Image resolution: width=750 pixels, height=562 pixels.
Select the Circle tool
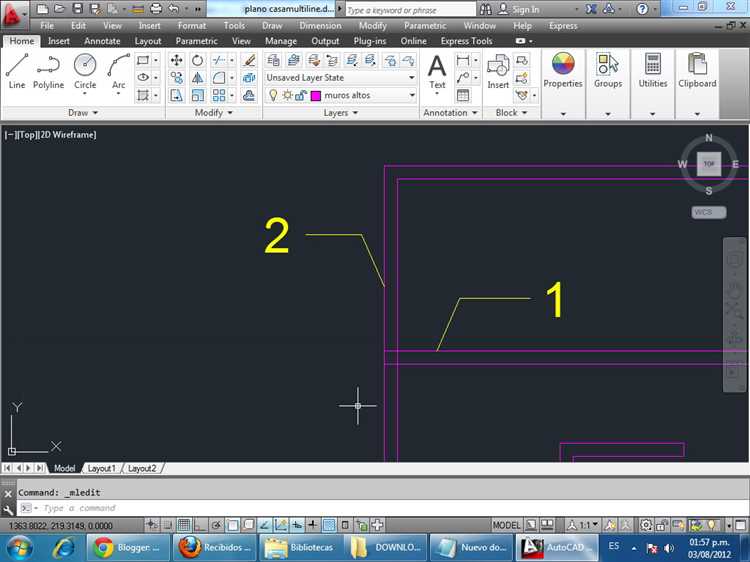tap(85, 72)
